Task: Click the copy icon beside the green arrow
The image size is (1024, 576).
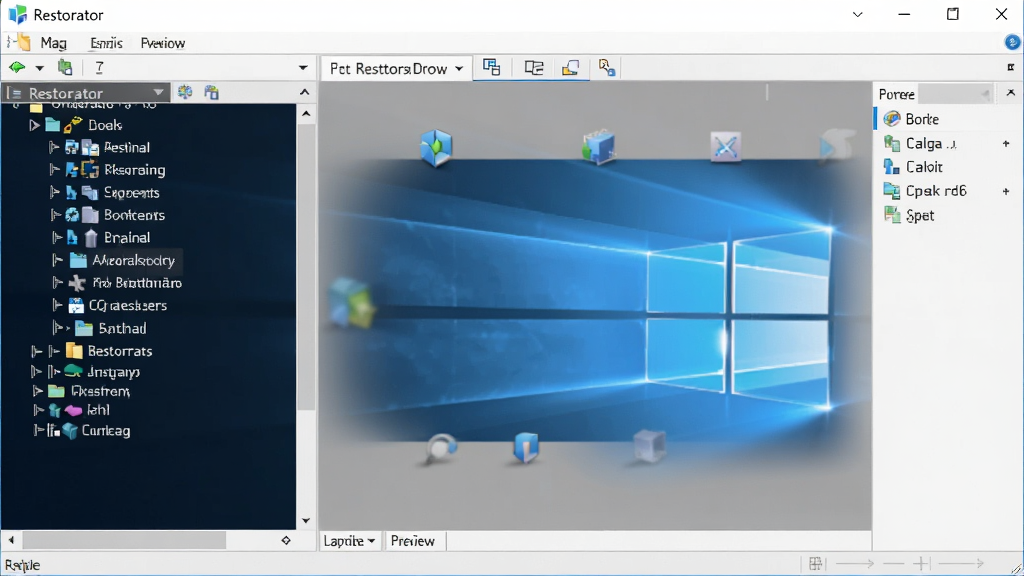Action: (x=65, y=67)
